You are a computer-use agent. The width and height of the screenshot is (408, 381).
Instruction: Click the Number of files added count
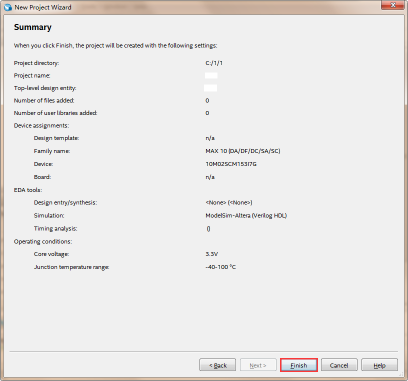coord(207,101)
